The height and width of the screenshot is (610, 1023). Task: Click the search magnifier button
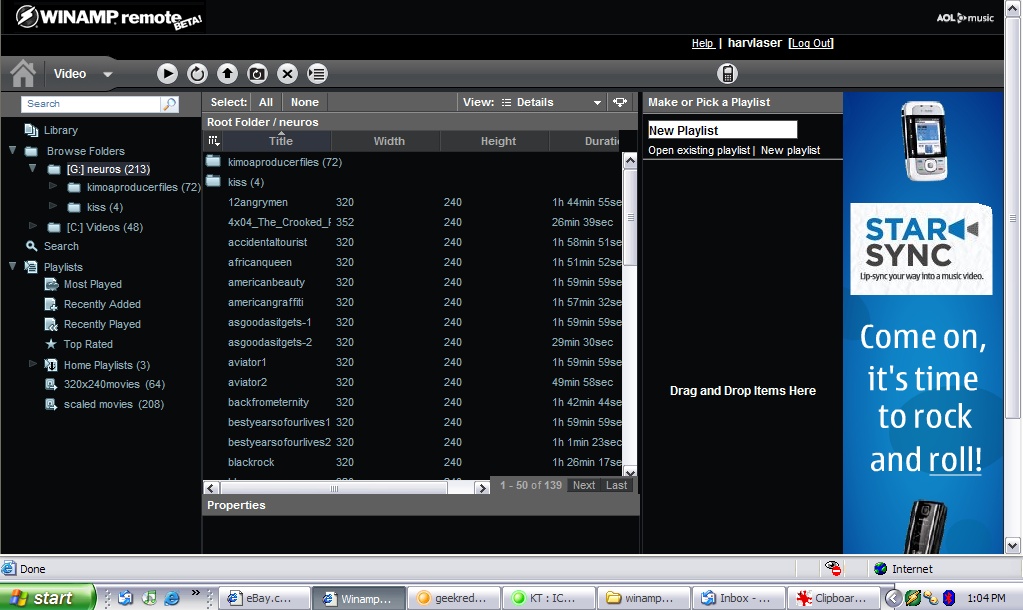pyautogui.click(x=170, y=104)
